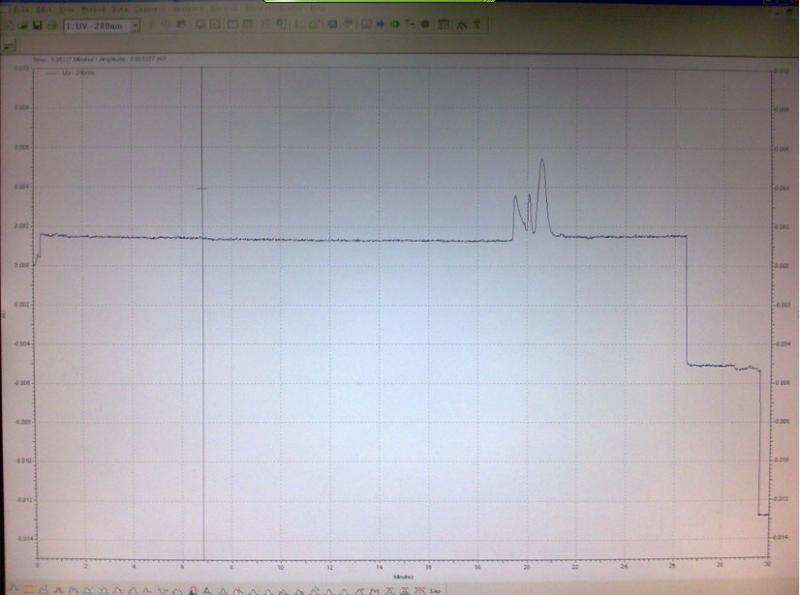The height and width of the screenshot is (595, 800).
Task: Open the Edit menu
Action: click(44, 10)
